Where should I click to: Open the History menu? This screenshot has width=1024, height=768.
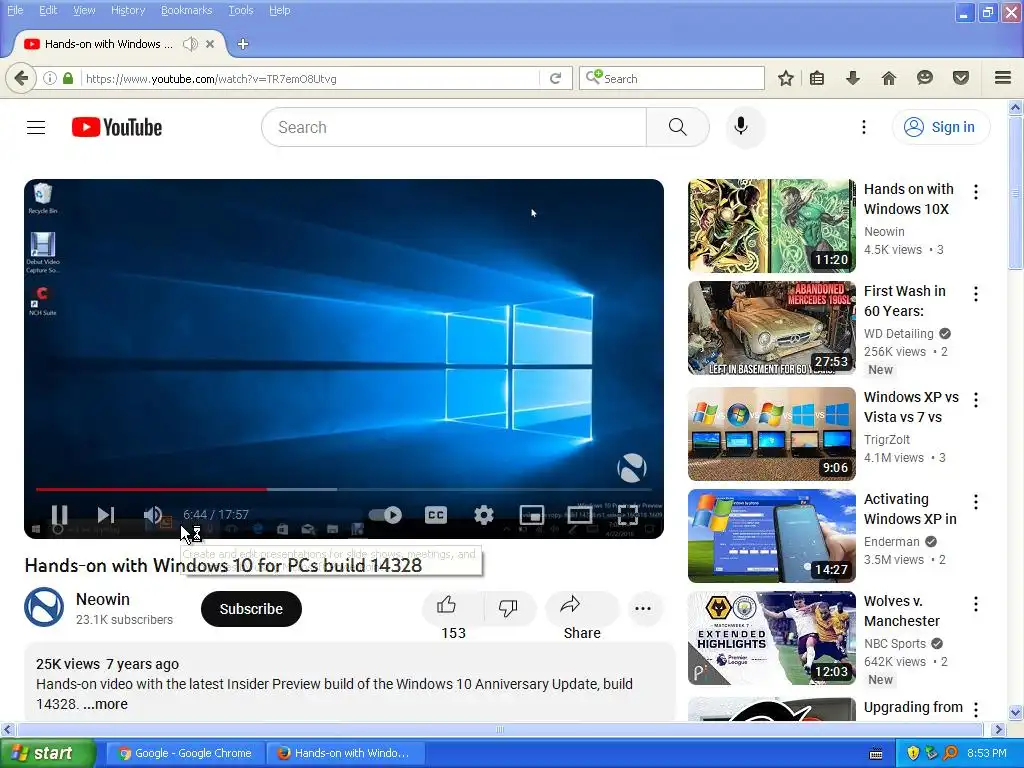point(128,10)
